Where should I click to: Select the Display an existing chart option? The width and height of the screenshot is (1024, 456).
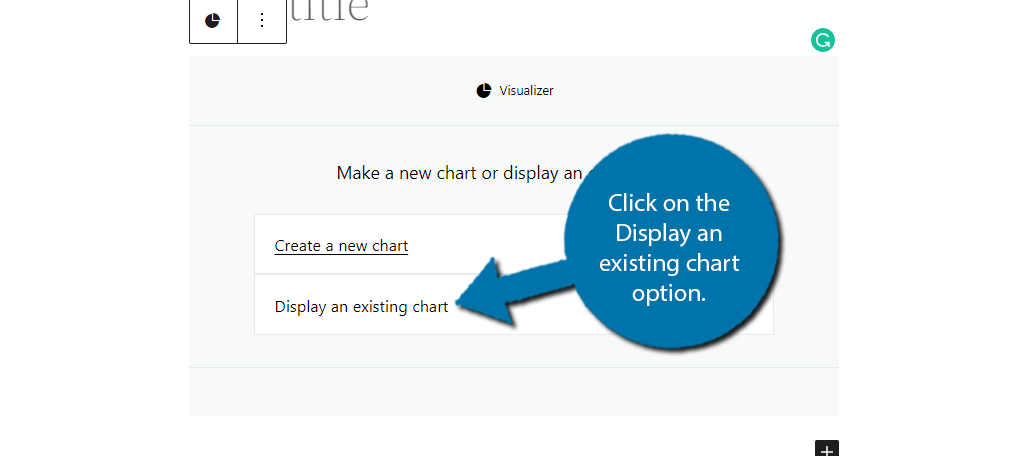(x=361, y=306)
